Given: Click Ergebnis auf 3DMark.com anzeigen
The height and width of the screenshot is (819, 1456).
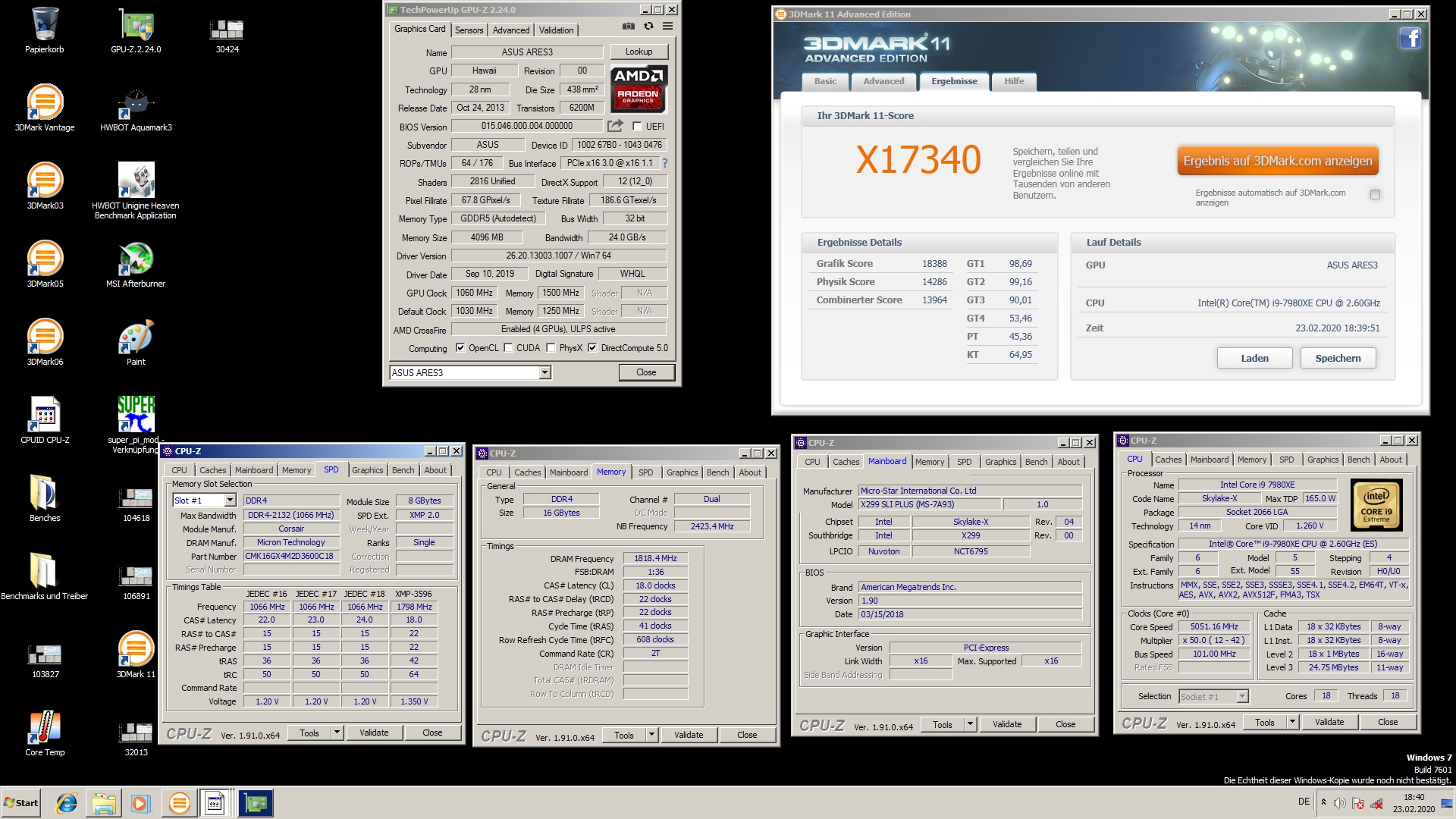Looking at the screenshot, I should click(x=1278, y=162).
